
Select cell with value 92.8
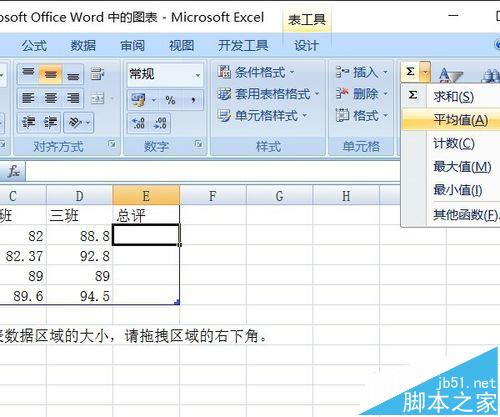(80, 256)
